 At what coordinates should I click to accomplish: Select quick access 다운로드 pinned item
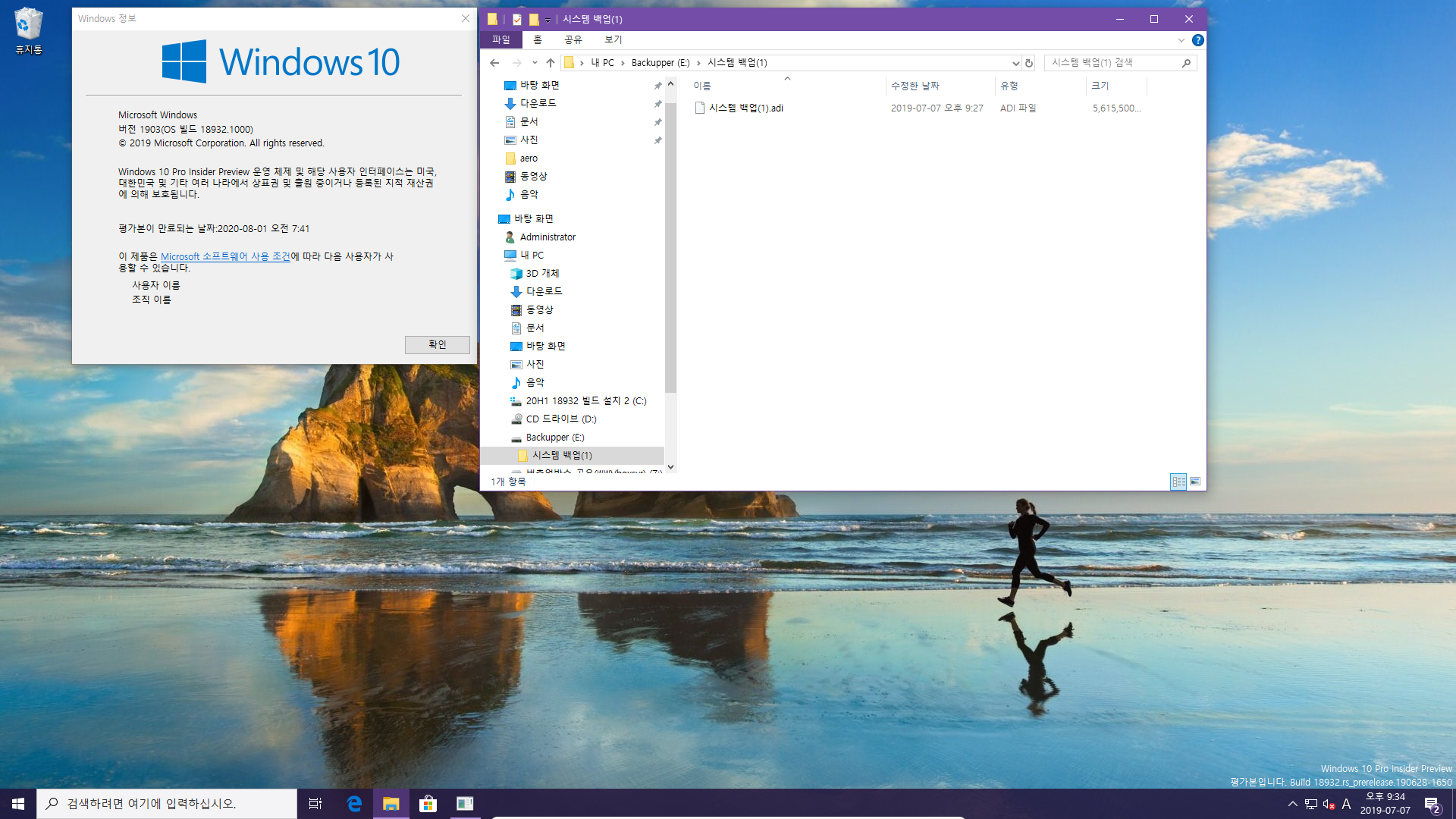538,104
